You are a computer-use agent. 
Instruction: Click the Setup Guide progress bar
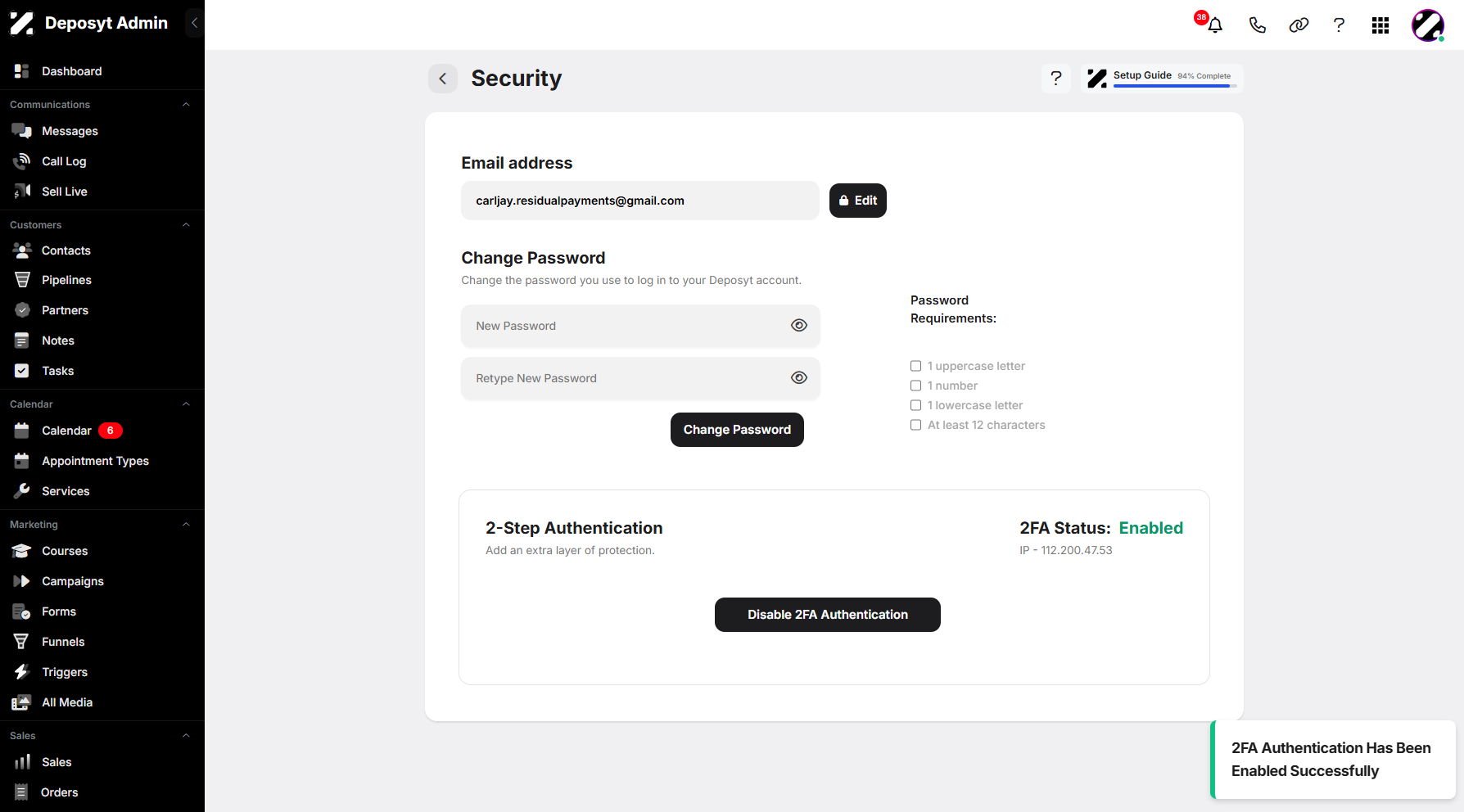point(1175,86)
